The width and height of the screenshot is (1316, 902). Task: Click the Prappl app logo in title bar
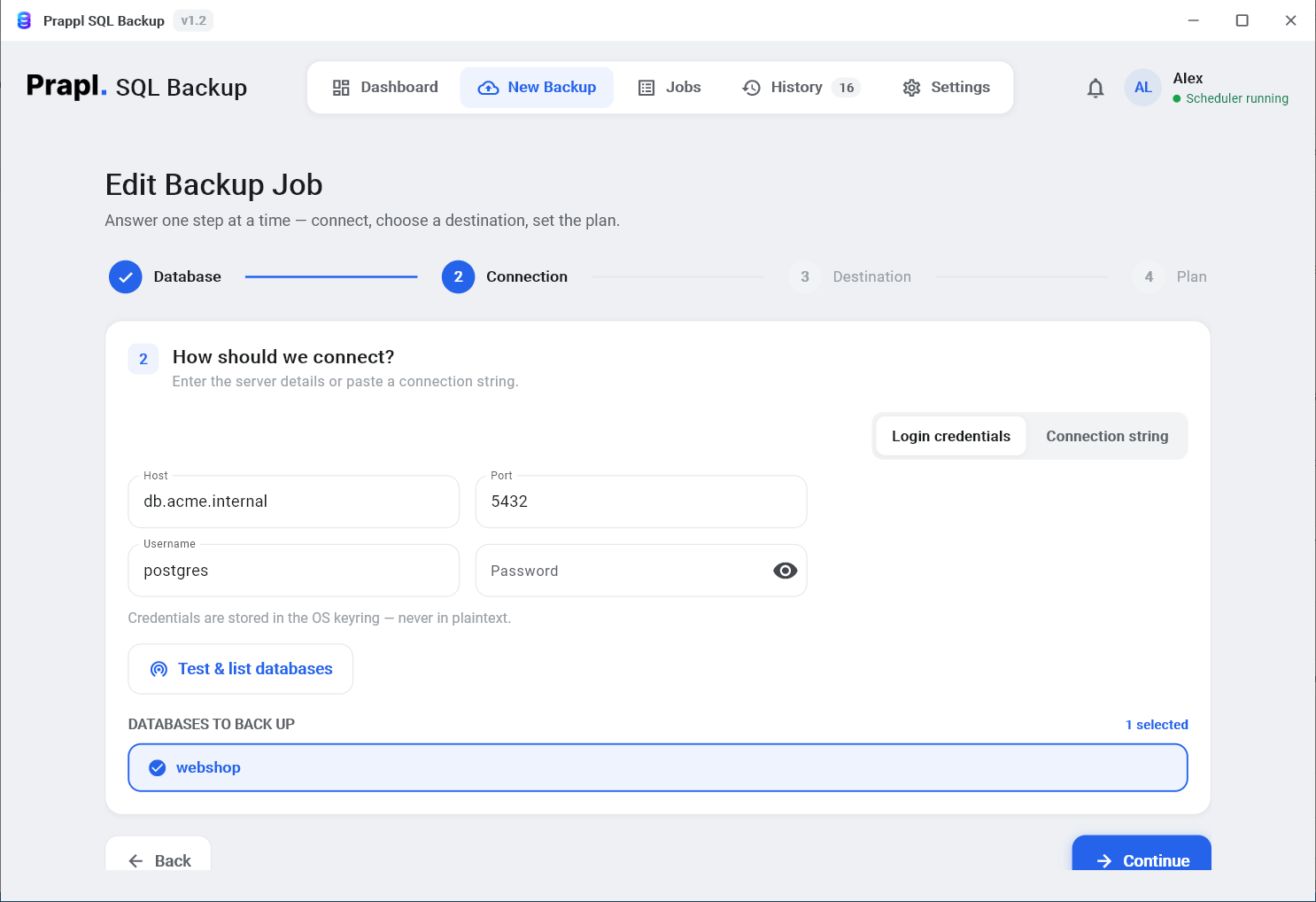coord(24,20)
